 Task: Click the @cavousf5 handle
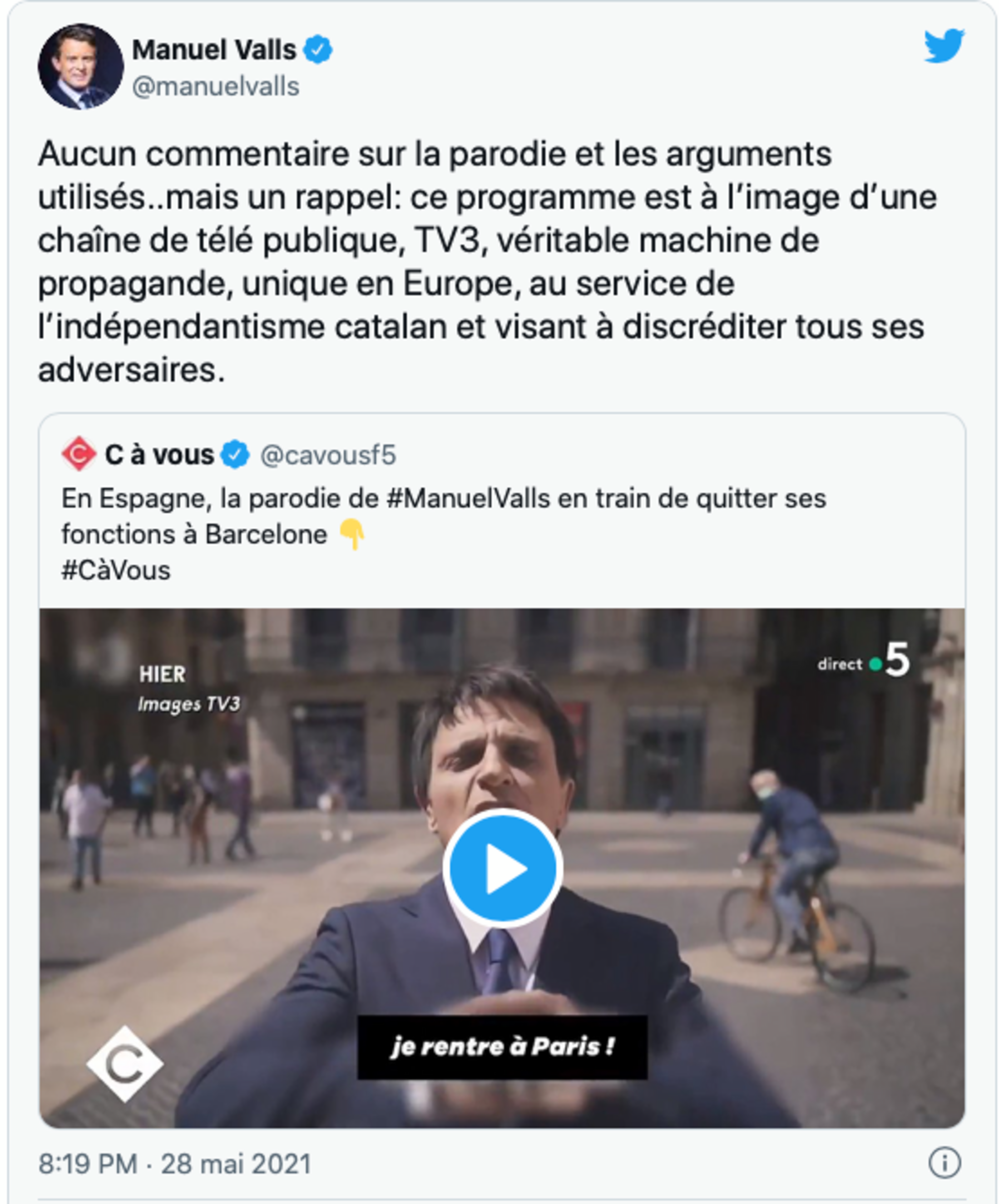pyautogui.click(x=328, y=455)
